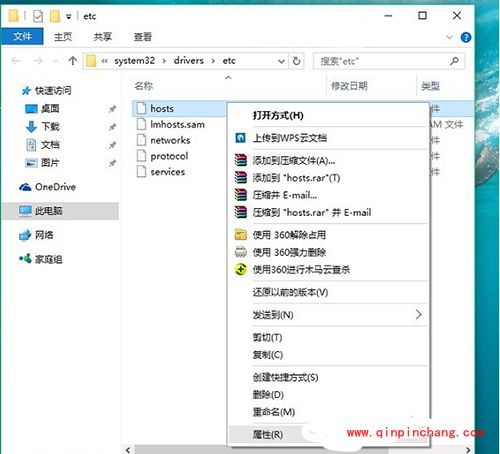Refresh the etc folder view
The image size is (500, 454).
(296, 61)
